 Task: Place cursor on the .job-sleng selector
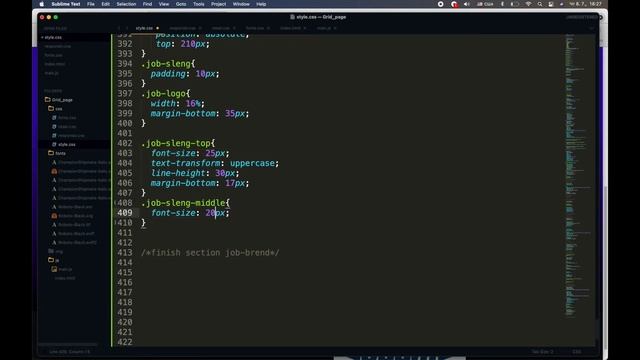coord(166,64)
